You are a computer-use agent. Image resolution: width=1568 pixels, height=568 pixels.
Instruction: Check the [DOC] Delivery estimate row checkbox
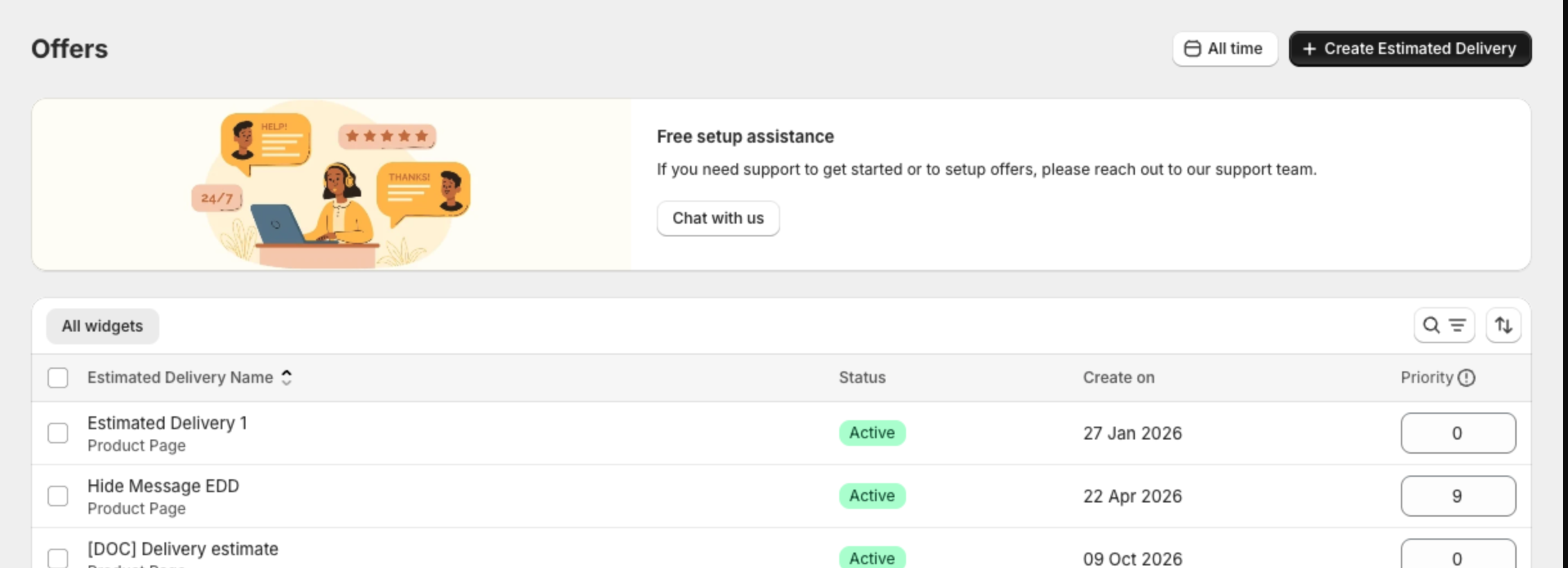(x=58, y=558)
